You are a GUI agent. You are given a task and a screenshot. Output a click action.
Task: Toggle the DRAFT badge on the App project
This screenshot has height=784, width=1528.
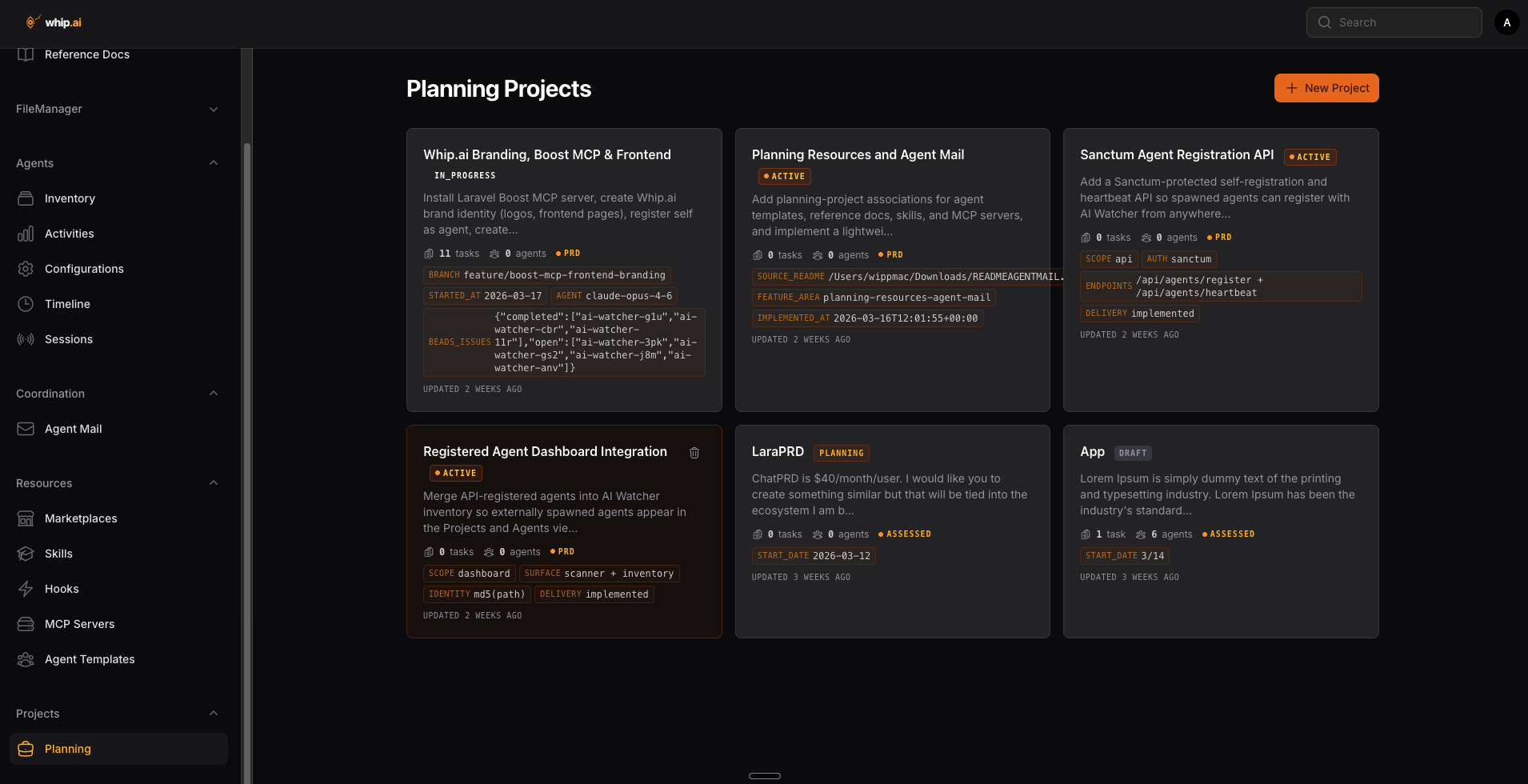(1133, 453)
